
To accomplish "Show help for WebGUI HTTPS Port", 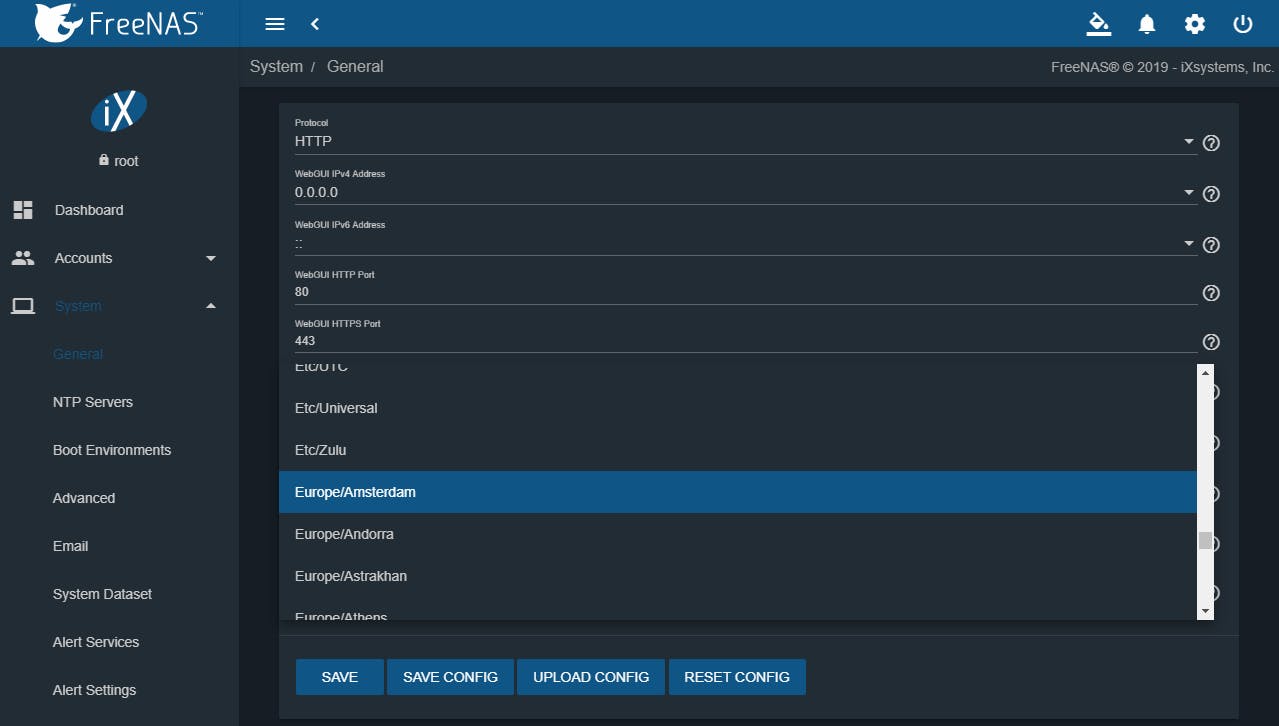I will (1211, 342).
